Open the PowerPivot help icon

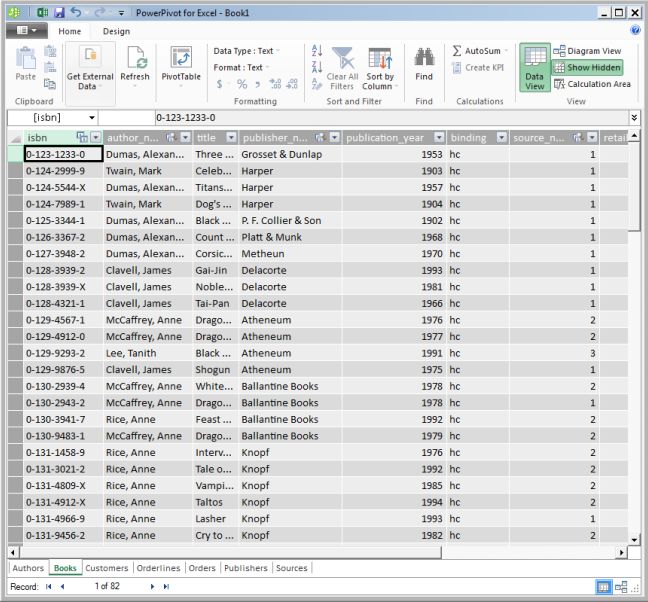(x=635, y=31)
